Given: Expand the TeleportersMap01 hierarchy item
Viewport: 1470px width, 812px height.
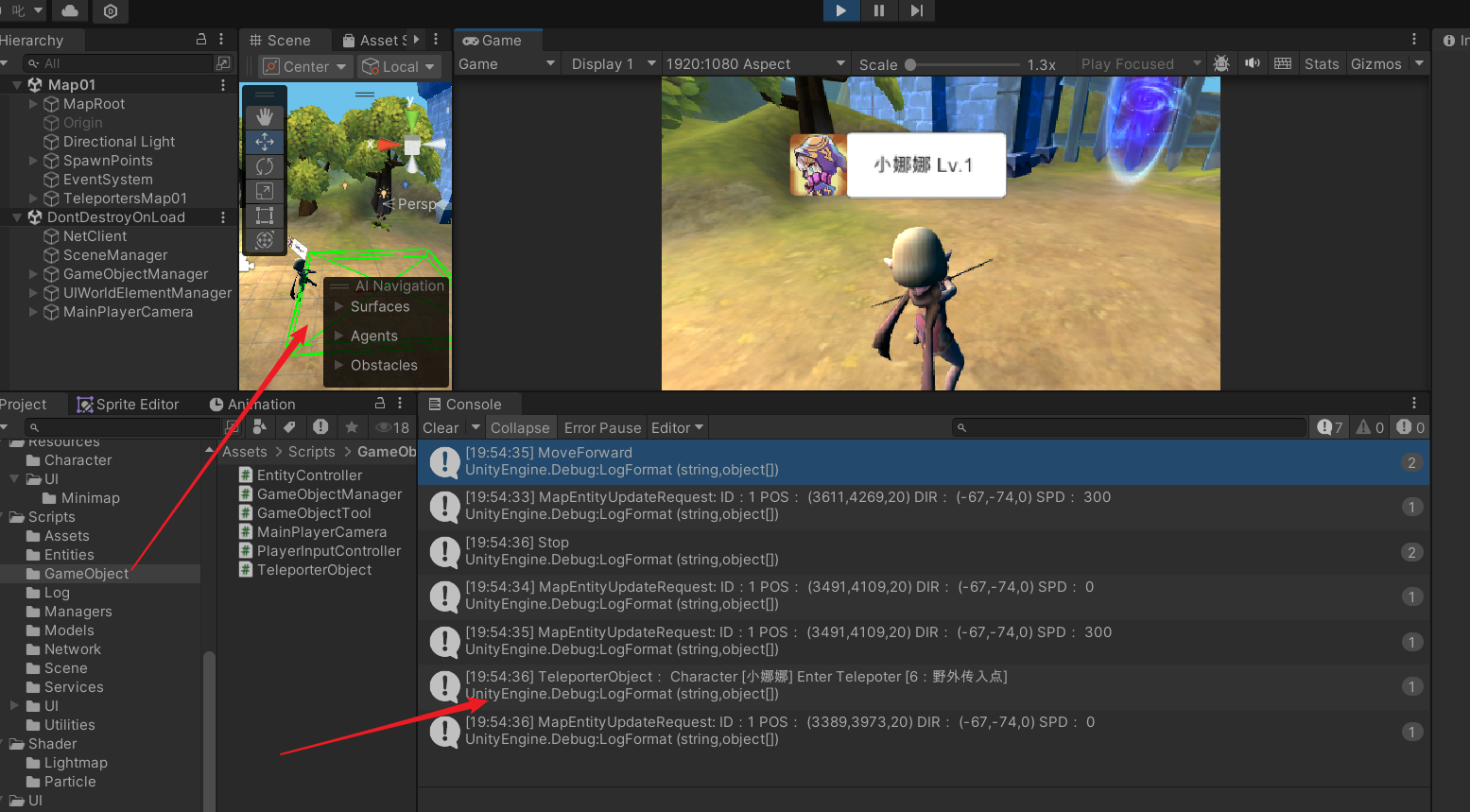Looking at the screenshot, I should coord(34,199).
